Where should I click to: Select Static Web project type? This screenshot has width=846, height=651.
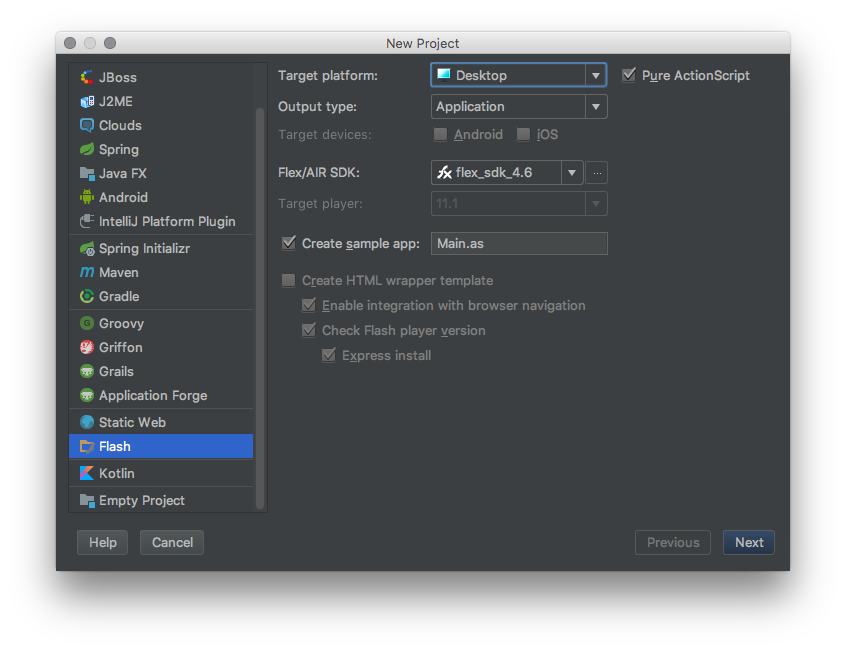[161, 422]
